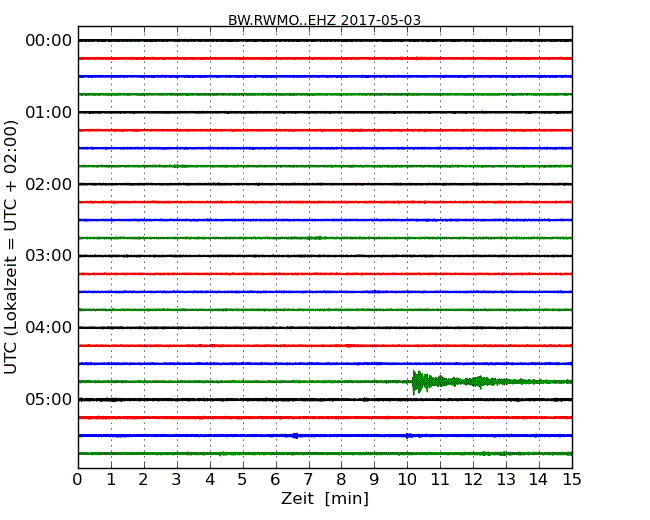Click the x-axis tick label 15
This screenshot has height=520, width=650.
(x=572, y=480)
